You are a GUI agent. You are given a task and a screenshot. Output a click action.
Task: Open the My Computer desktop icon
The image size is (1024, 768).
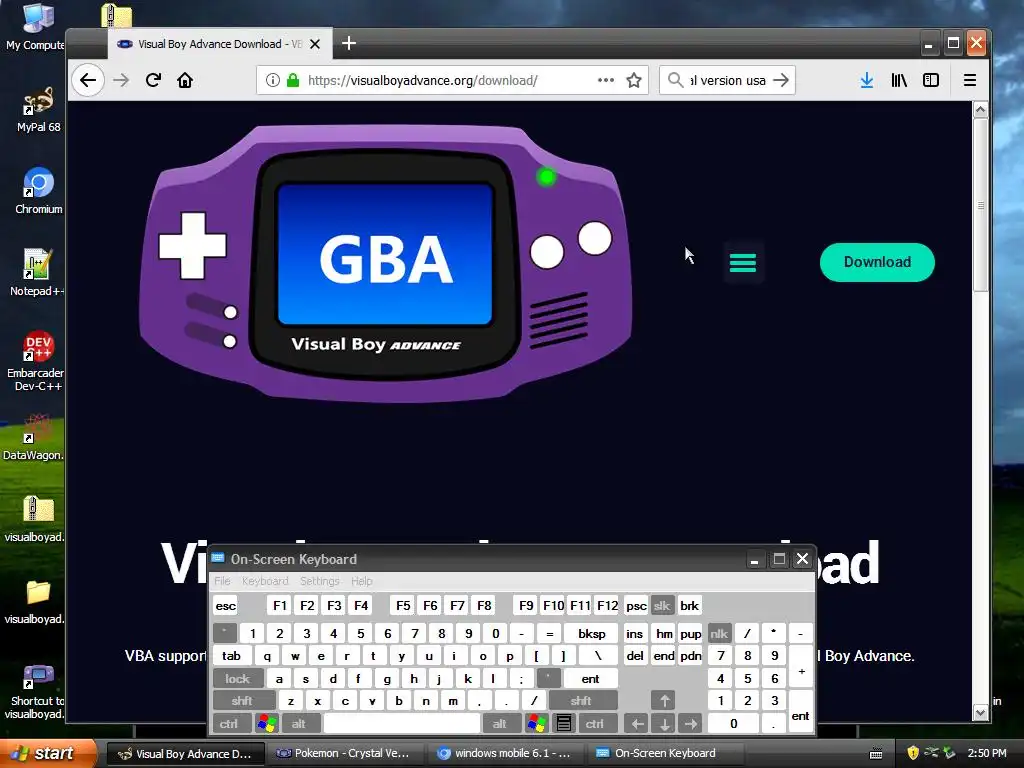[x=36, y=26]
